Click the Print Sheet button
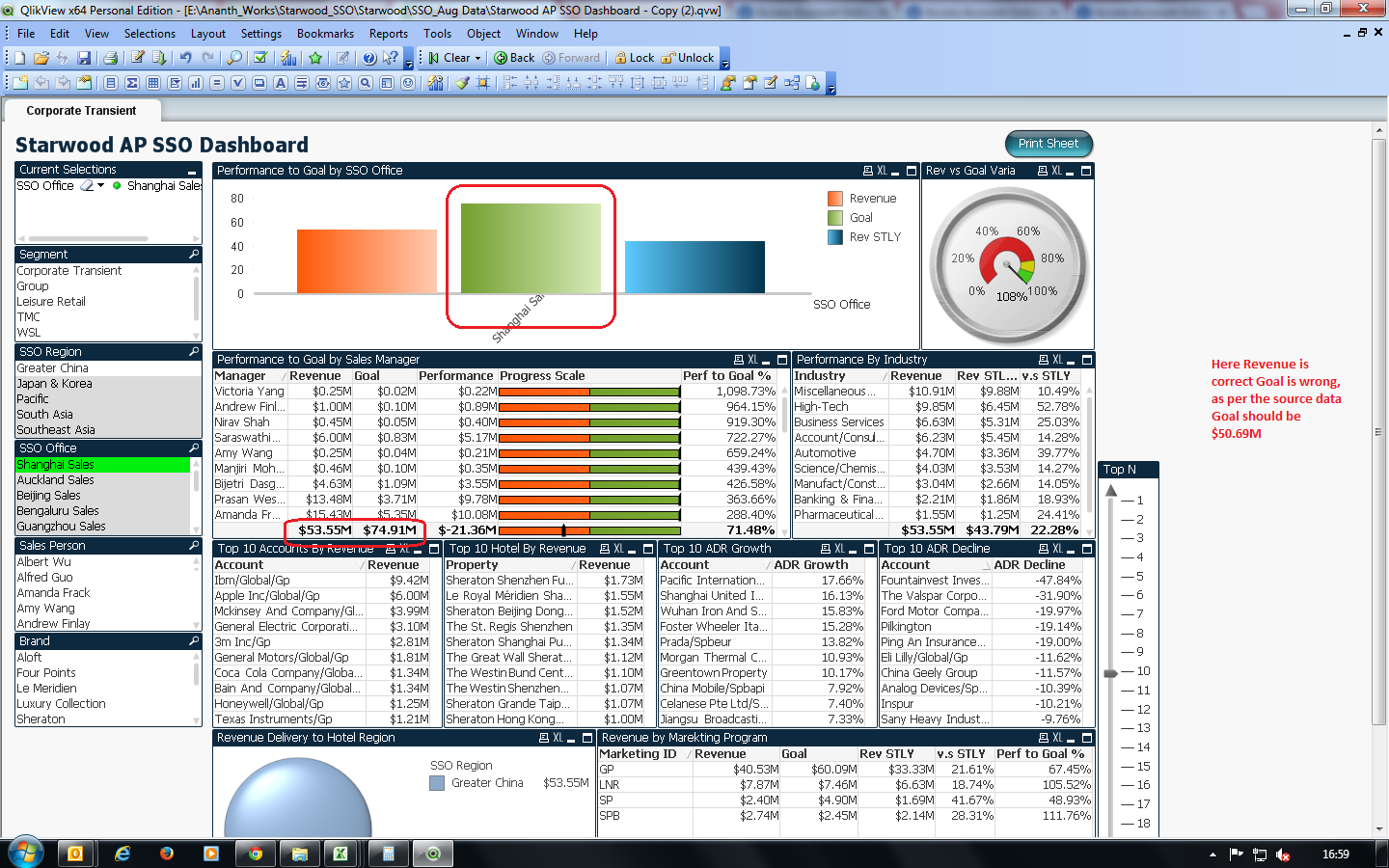The height and width of the screenshot is (868, 1389). [1049, 144]
